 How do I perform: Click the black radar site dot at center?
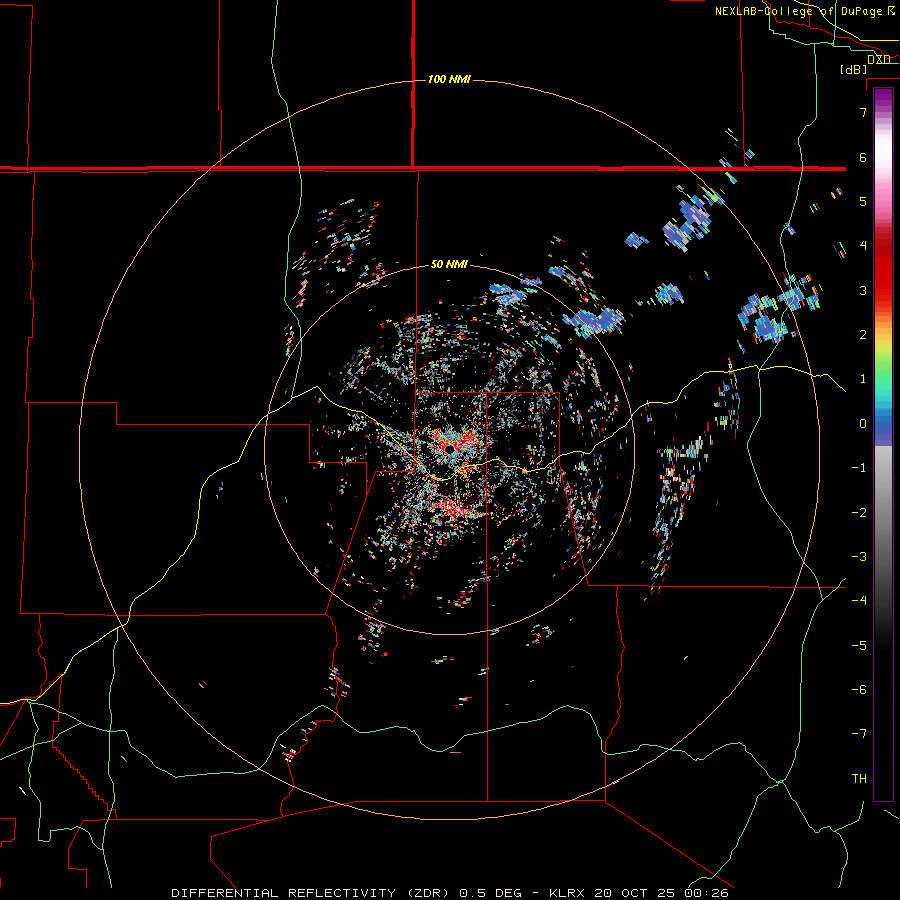[x=450, y=449]
